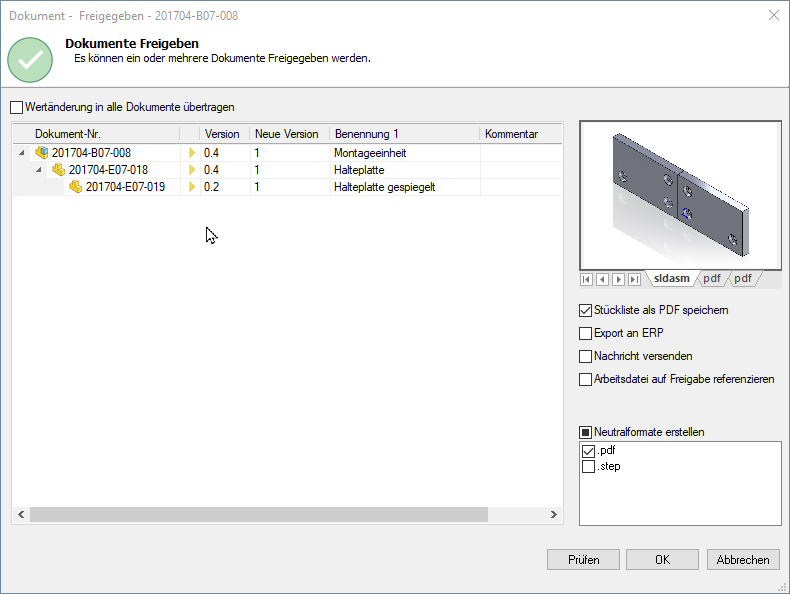Screen dimensions: 790x594
Task: Click right arrow of horizontal scrollbar
Action: pyautogui.click(x=555, y=514)
